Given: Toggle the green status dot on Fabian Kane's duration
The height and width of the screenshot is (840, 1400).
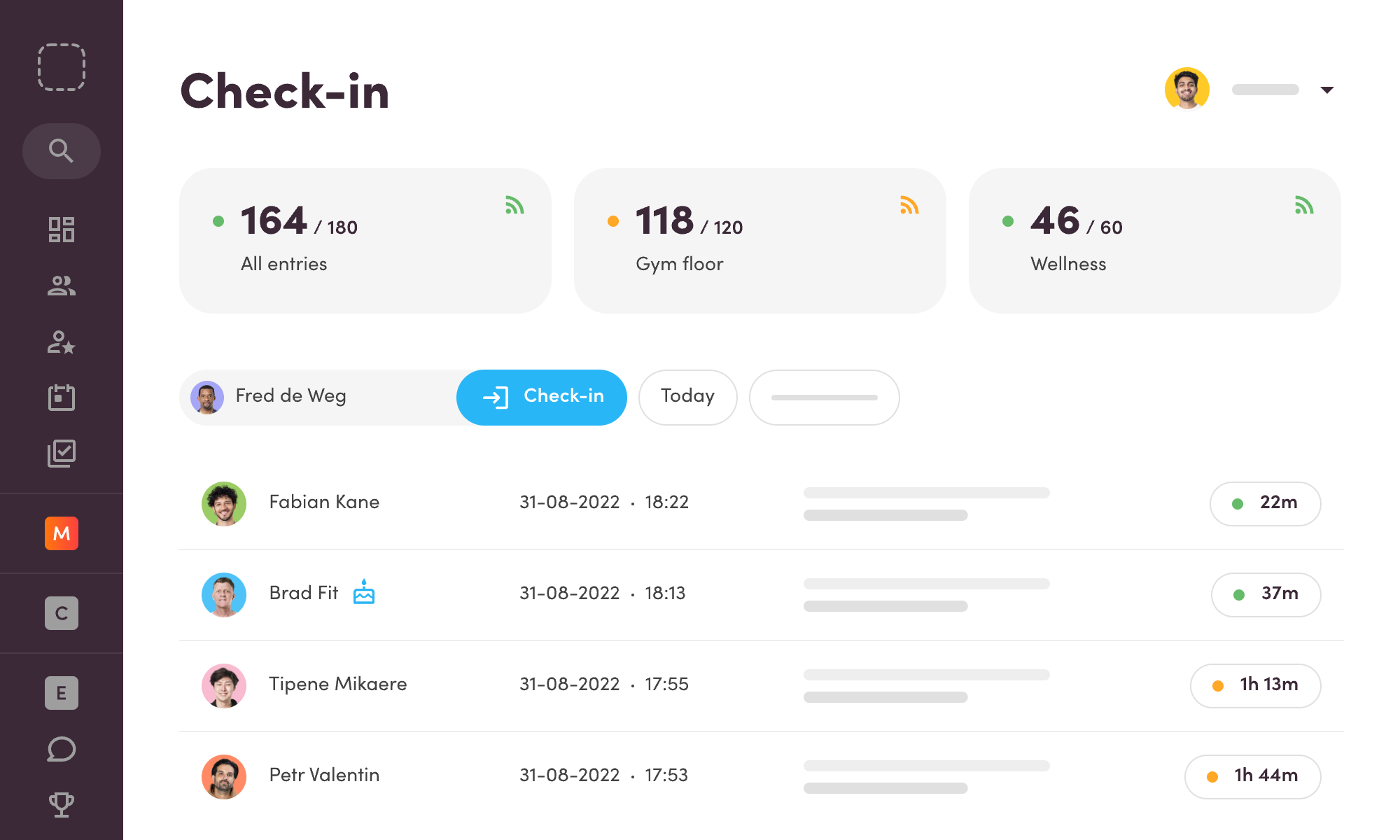Looking at the screenshot, I should point(1239,503).
